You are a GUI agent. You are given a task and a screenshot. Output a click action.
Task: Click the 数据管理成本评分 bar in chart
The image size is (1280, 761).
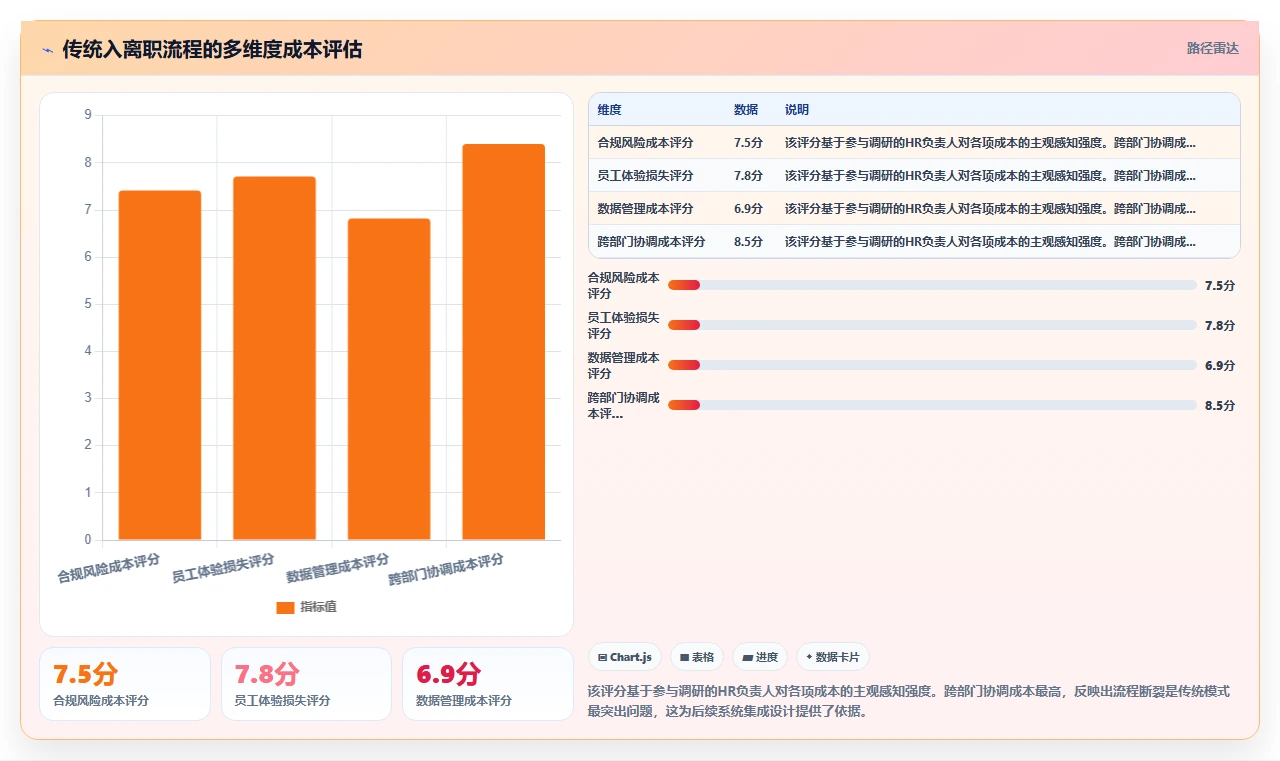tap(389, 379)
